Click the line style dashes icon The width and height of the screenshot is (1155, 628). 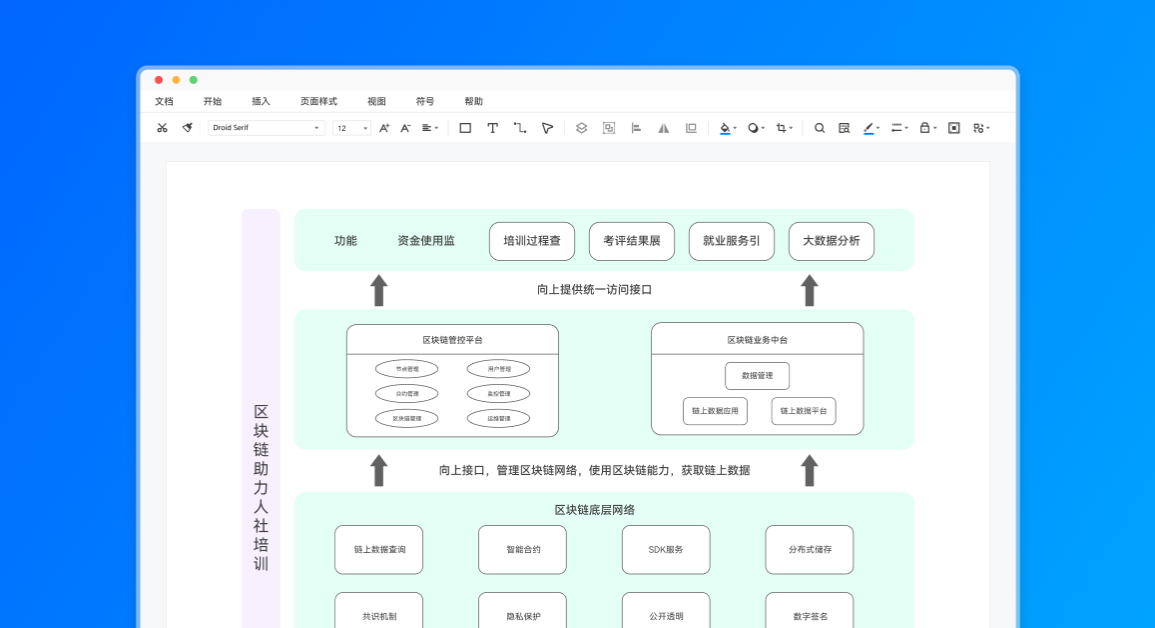tap(897, 128)
